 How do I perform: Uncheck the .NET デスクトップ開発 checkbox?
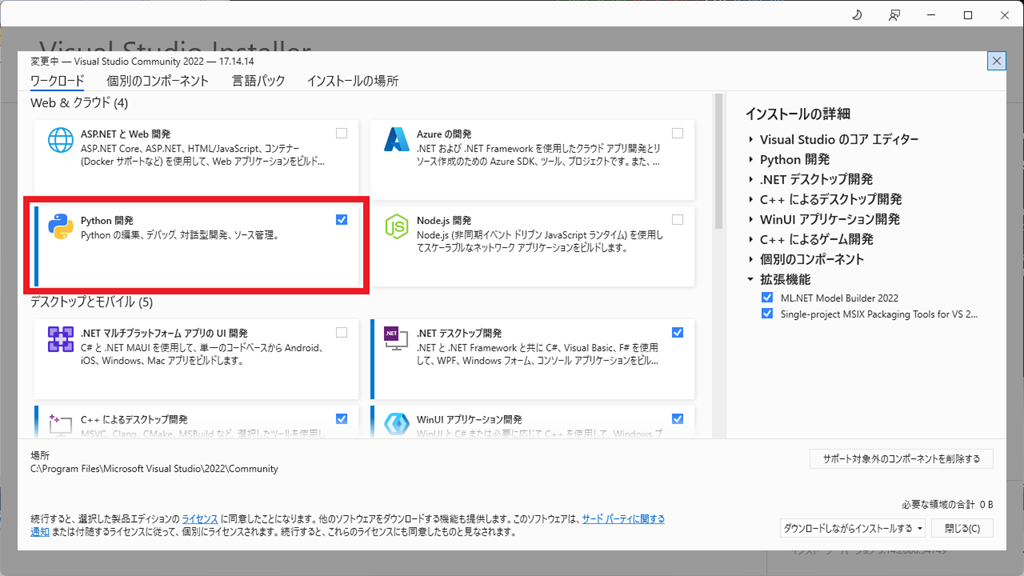[678, 332]
